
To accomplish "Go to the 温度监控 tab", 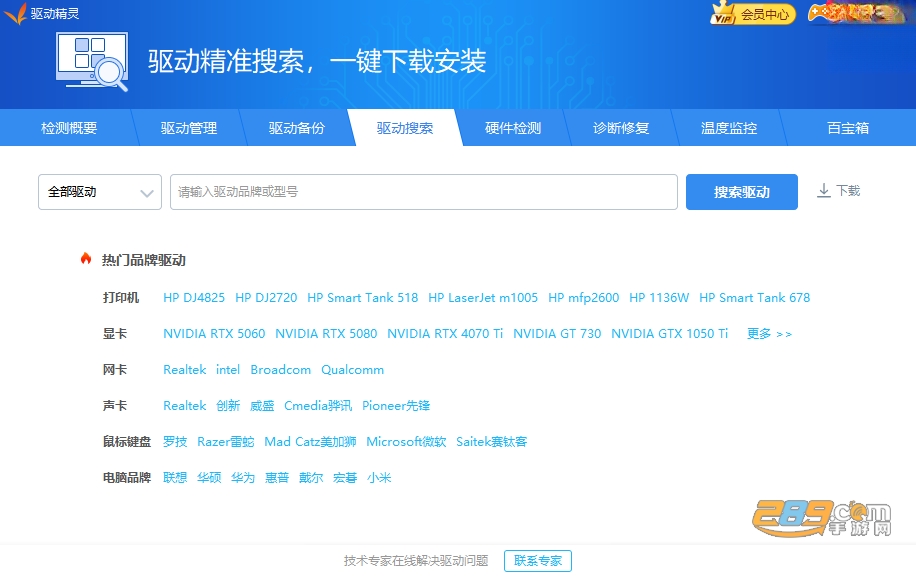I will point(729,128).
